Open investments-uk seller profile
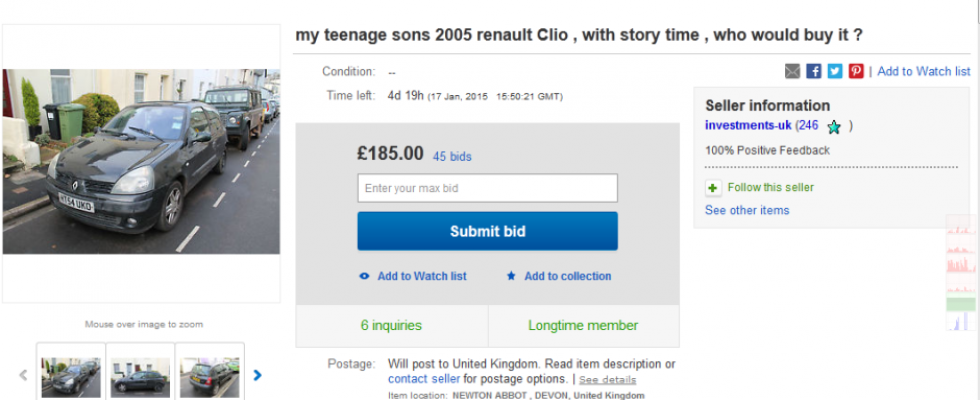This screenshot has height=400, width=980. pos(749,125)
